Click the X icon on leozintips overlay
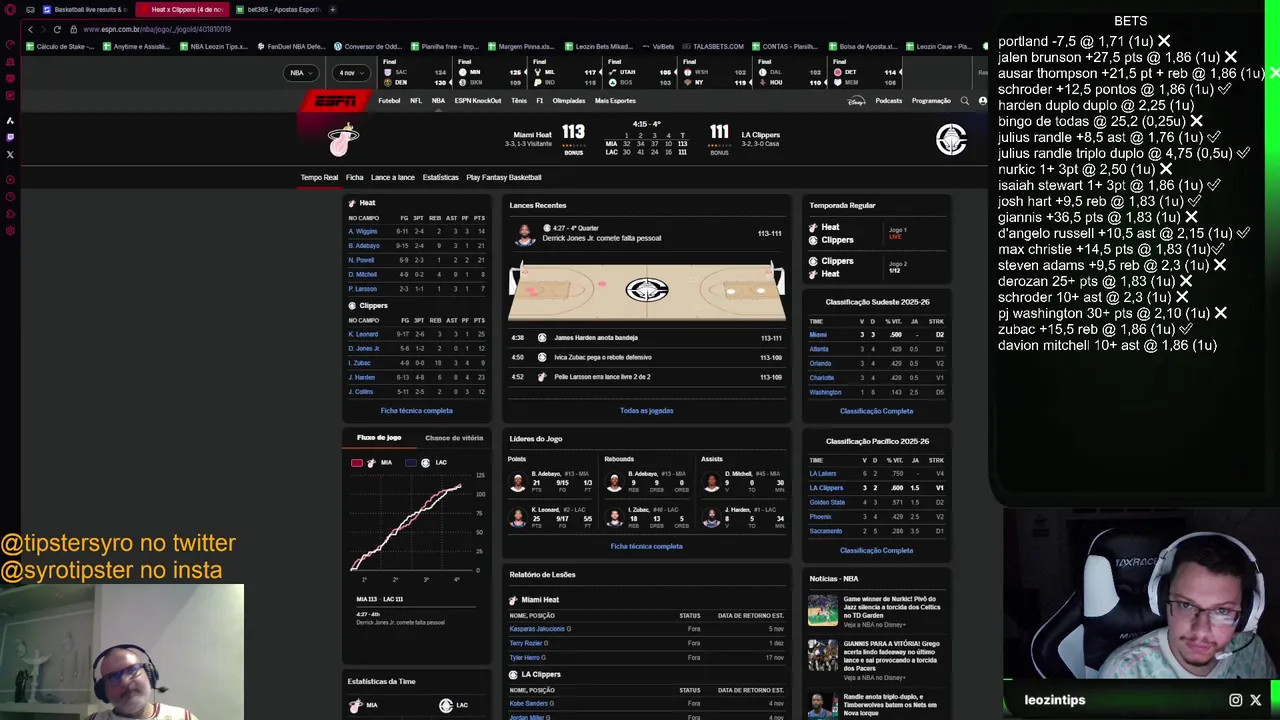Screen dimensions: 1280x720 (1256, 700)
